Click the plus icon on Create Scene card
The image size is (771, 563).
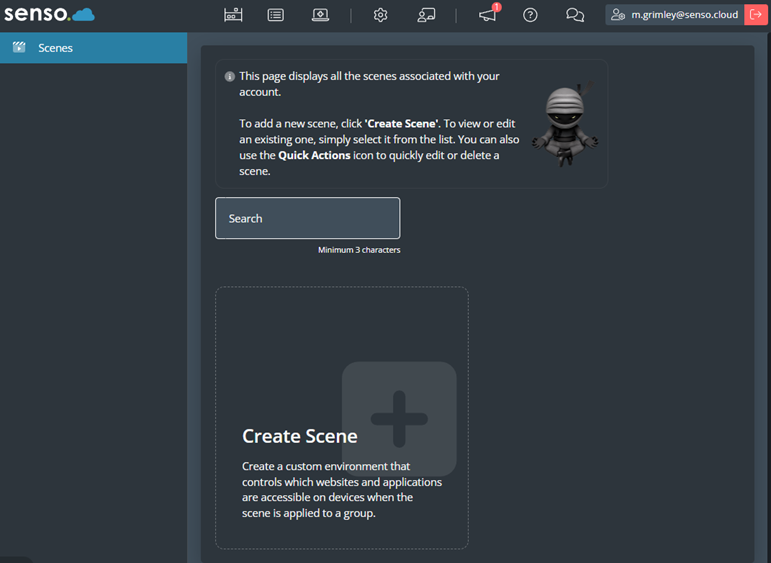tap(399, 419)
